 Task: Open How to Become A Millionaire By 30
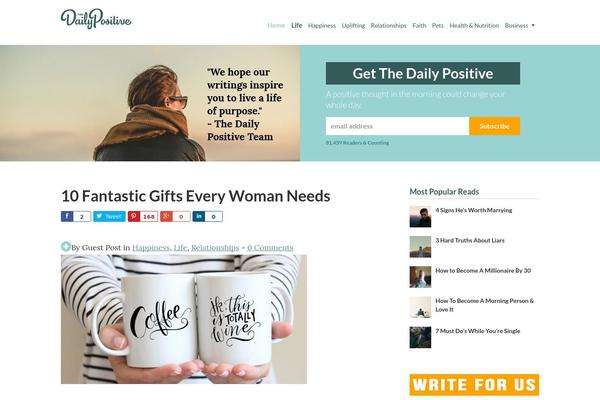click(483, 271)
